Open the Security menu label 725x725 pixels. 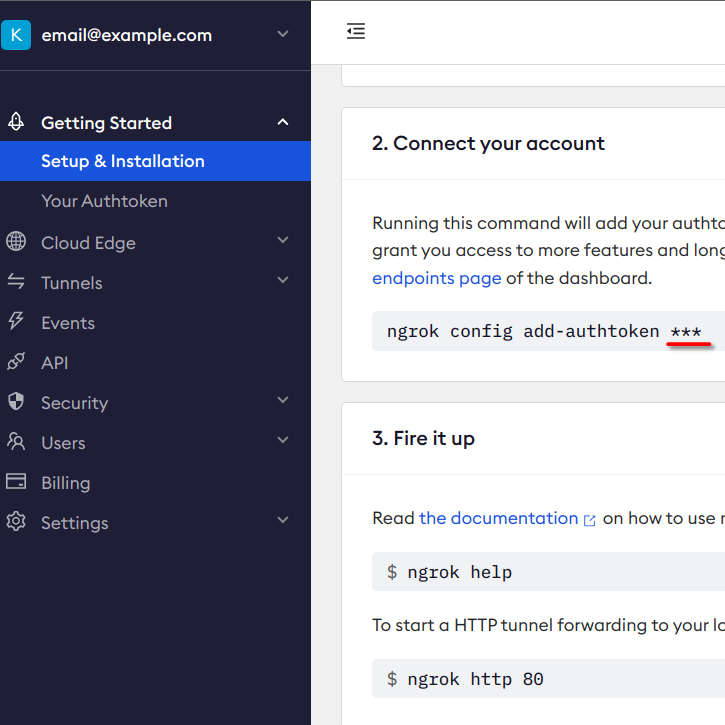[74, 403]
